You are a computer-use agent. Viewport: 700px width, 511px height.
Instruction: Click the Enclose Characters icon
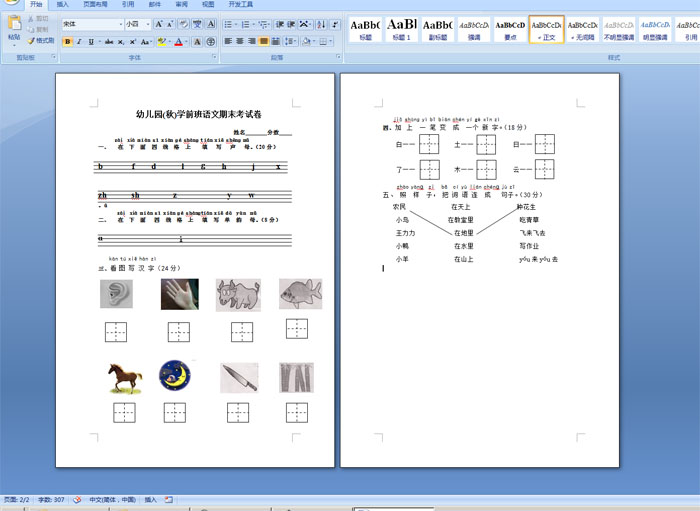[x=211, y=42]
